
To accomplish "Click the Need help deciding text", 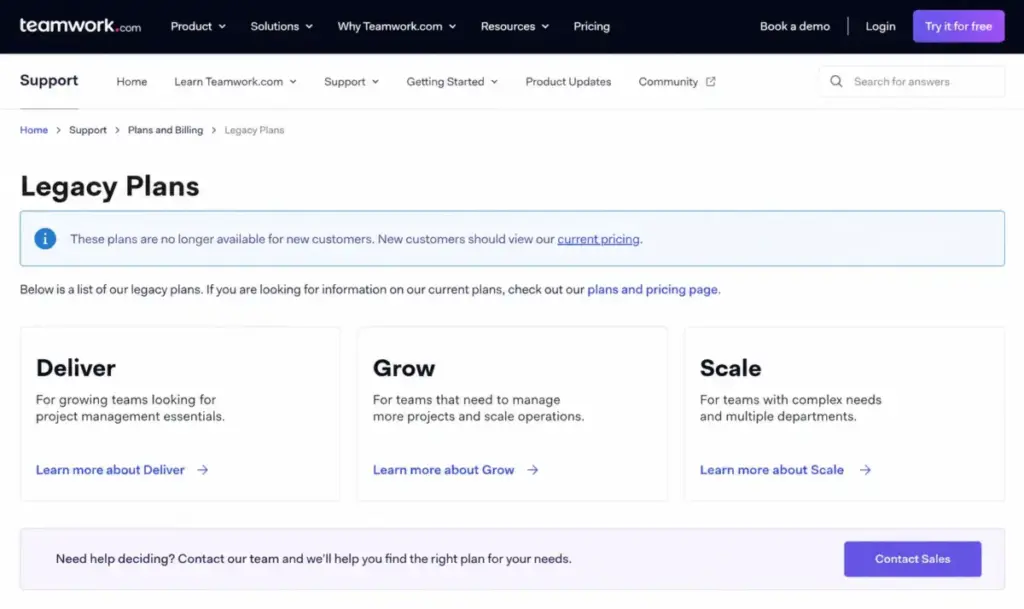I will click(313, 559).
